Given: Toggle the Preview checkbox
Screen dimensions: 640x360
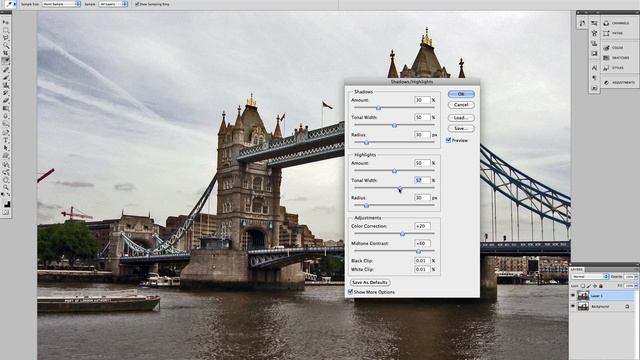Looking at the screenshot, I should tap(448, 140).
